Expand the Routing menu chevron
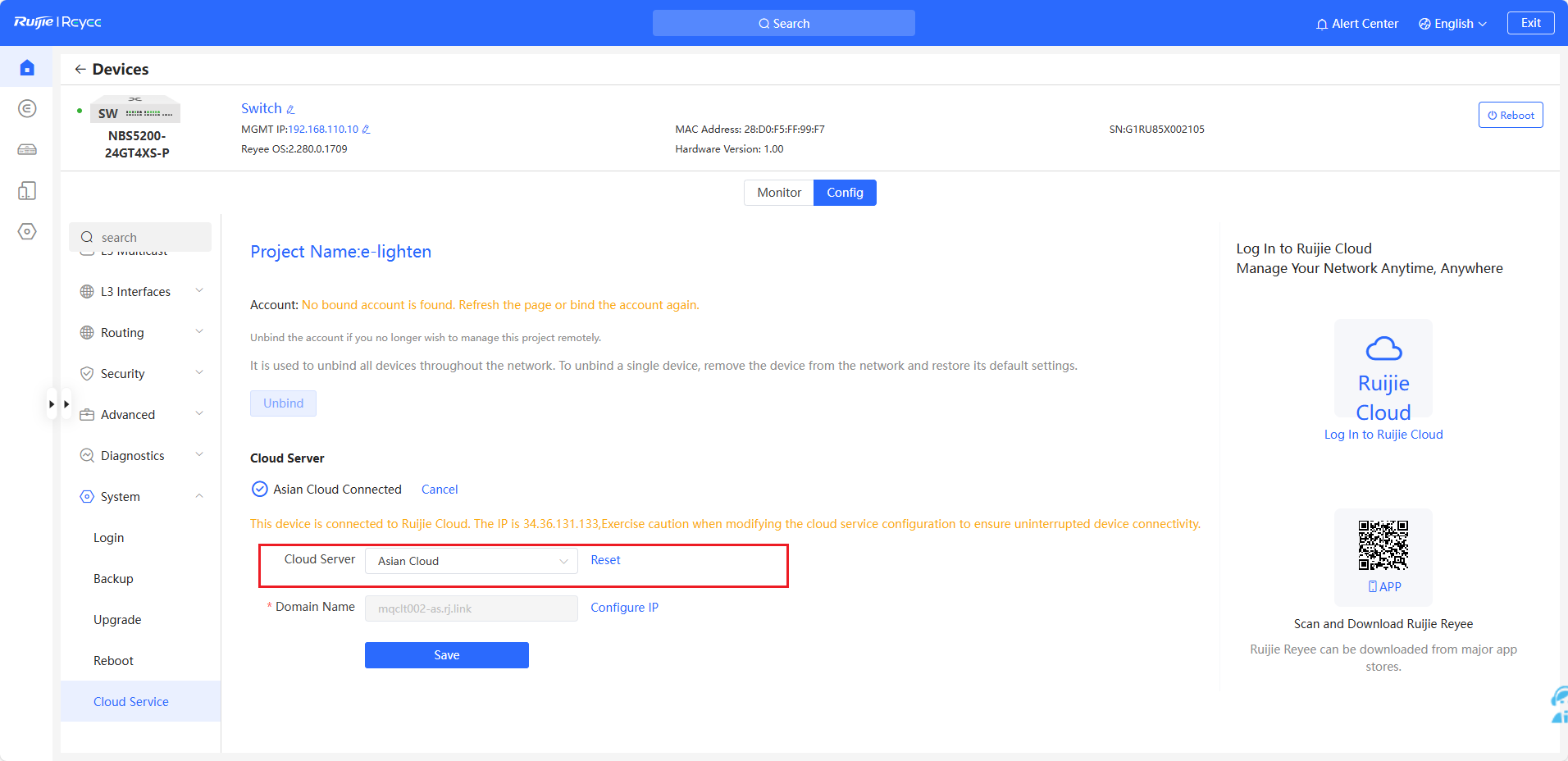 pos(199,331)
